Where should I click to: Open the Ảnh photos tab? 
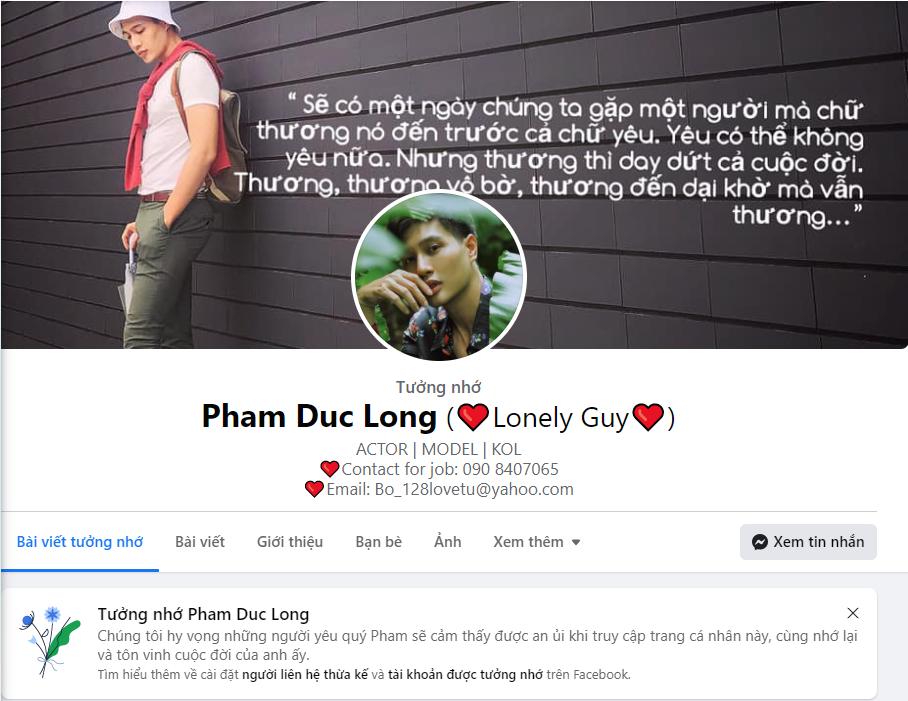coord(448,542)
